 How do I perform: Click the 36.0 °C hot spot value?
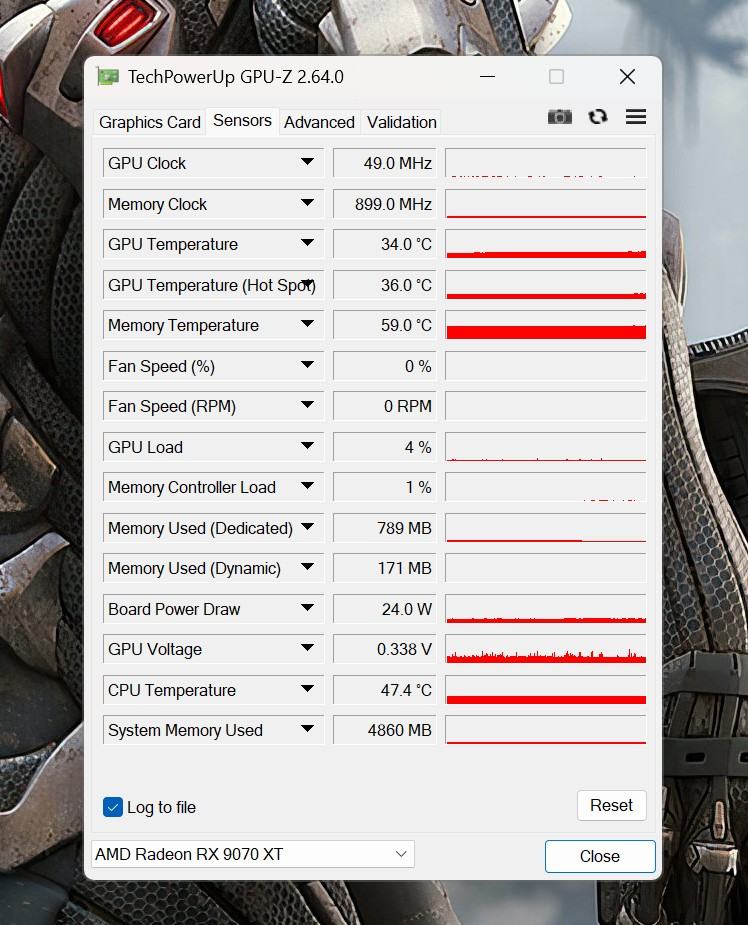(x=385, y=285)
